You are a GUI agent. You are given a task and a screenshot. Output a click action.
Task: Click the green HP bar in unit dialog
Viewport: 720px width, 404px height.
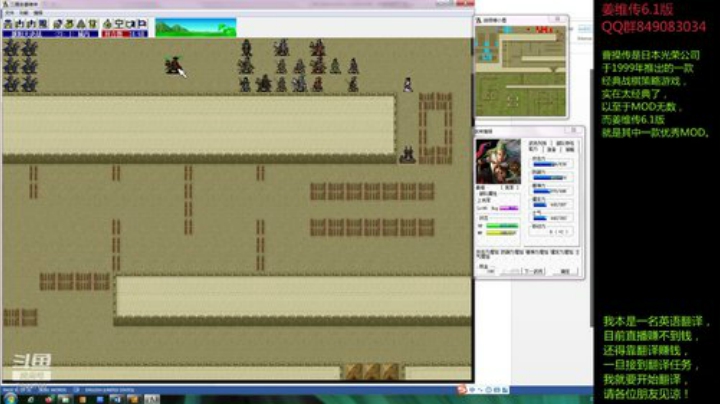coord(502,226)
